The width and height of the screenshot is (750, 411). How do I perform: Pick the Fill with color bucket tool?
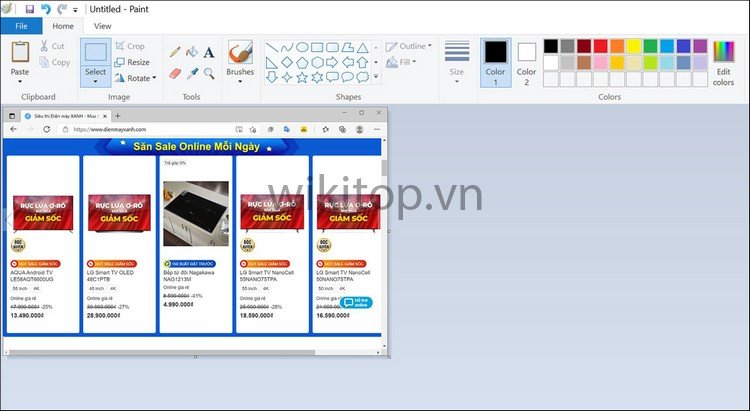[192, 52]
